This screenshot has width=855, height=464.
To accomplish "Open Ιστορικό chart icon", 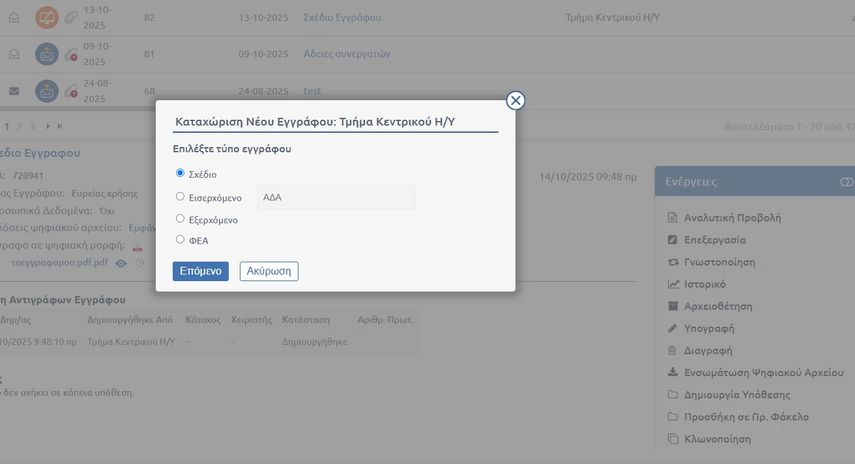I will coord(673,284).
